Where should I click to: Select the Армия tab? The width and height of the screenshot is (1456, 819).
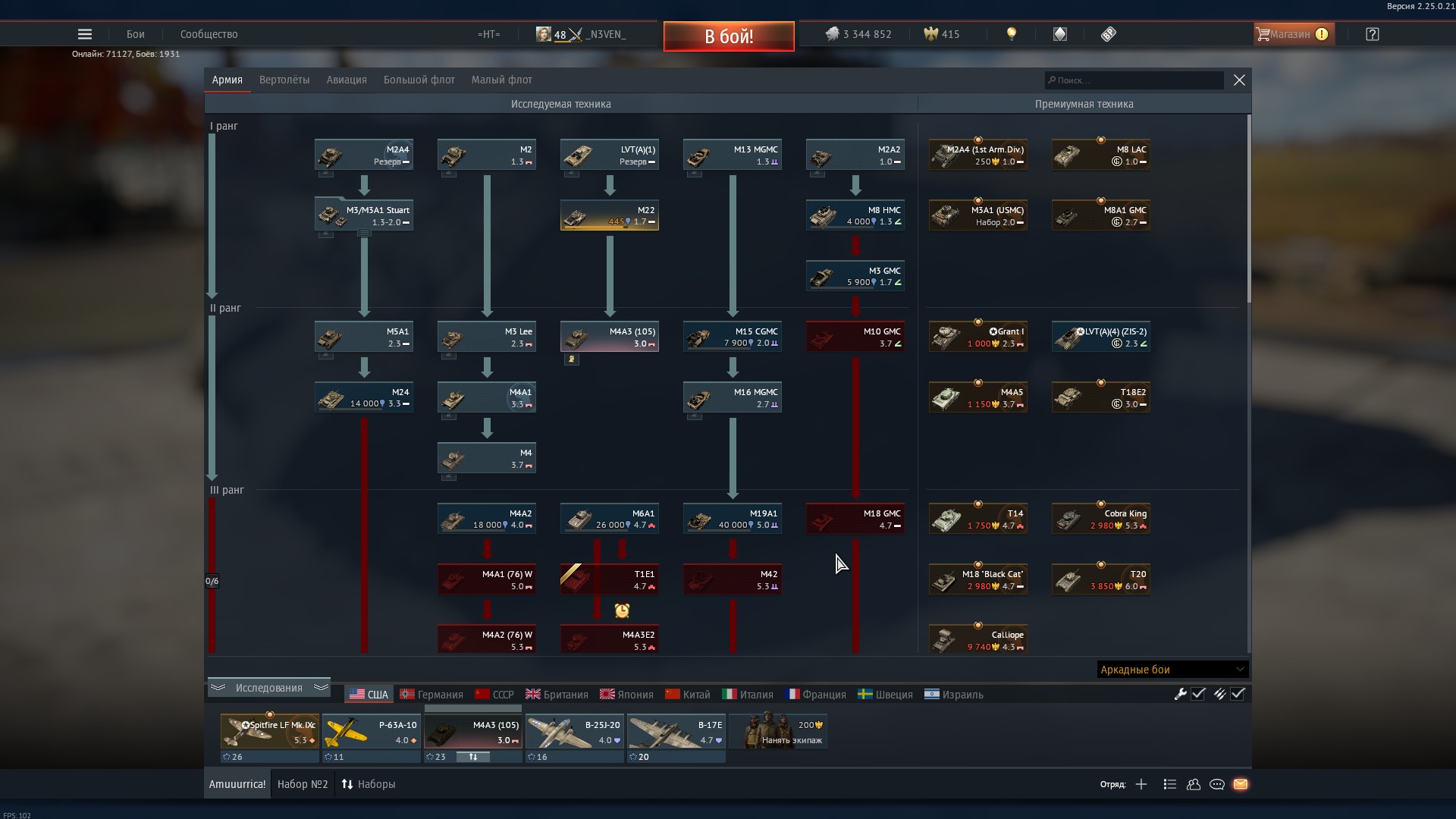(x=227, y=80)
